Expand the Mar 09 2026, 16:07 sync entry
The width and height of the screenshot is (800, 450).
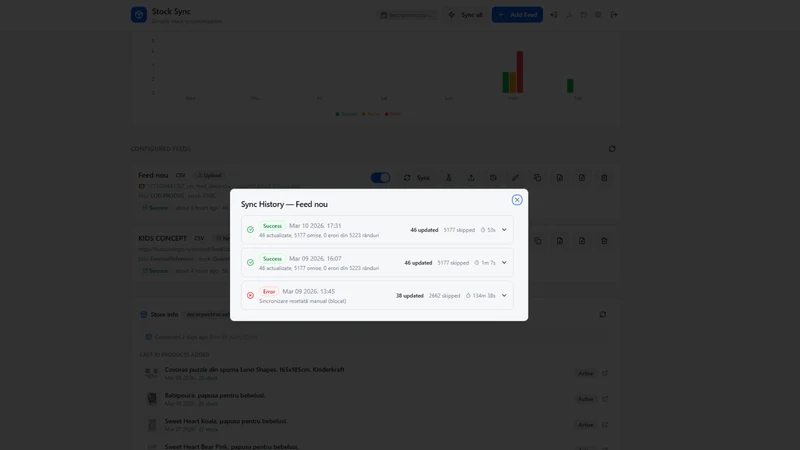pos(504,263)
